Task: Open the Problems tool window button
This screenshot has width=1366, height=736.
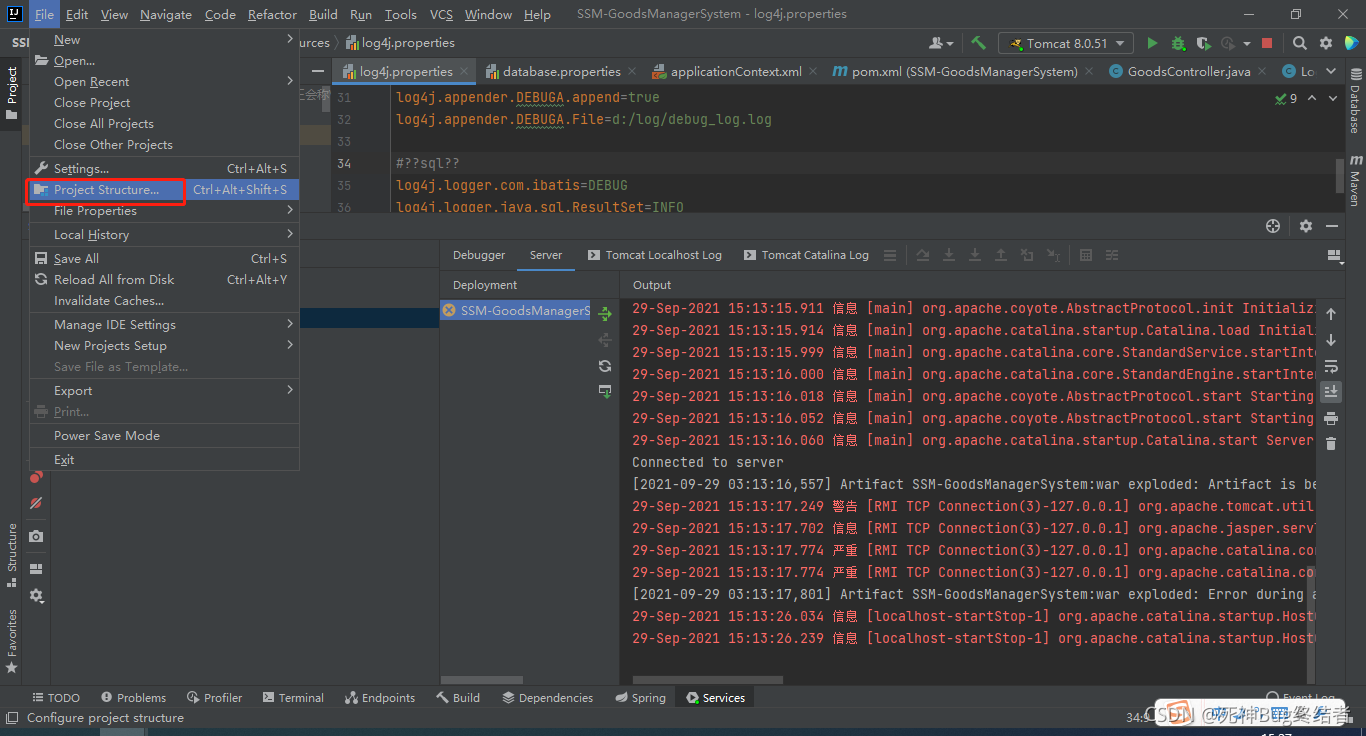Action: coord(133,698)
